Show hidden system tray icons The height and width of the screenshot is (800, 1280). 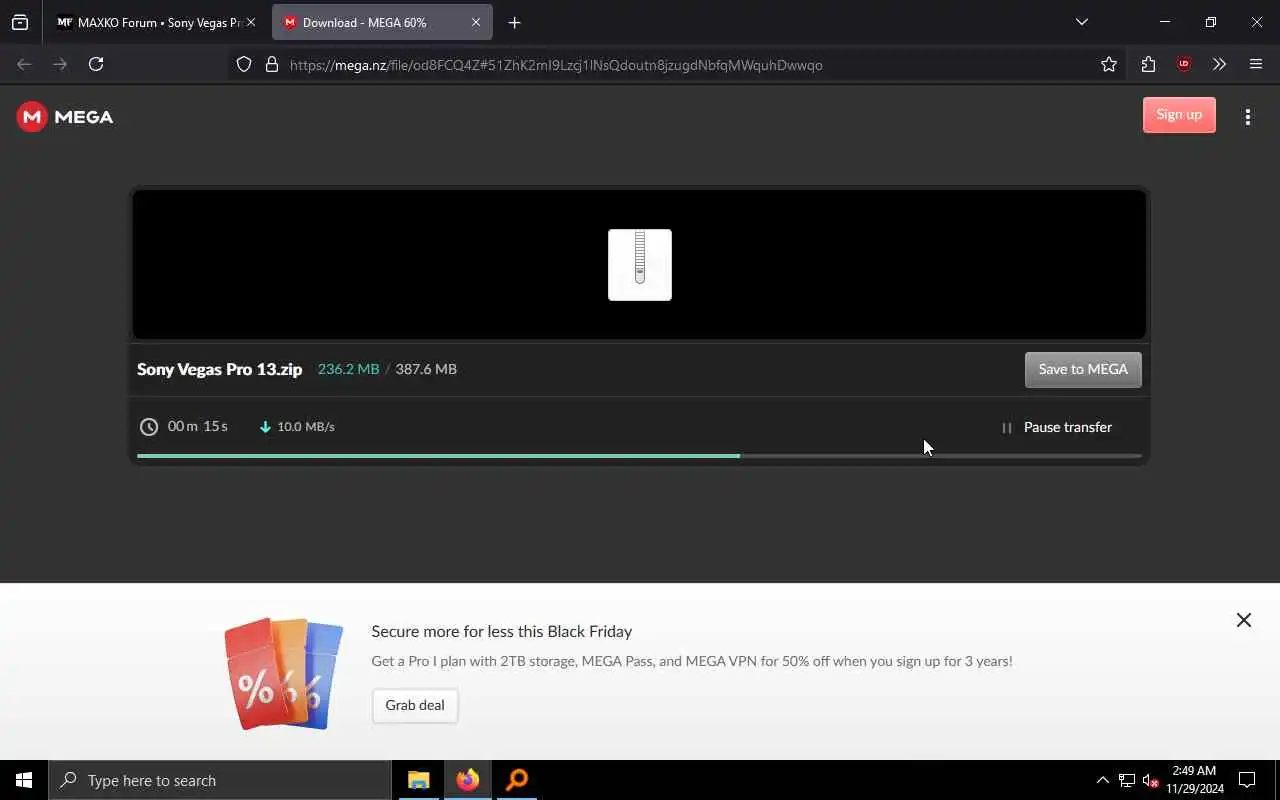pos(1102,780)
